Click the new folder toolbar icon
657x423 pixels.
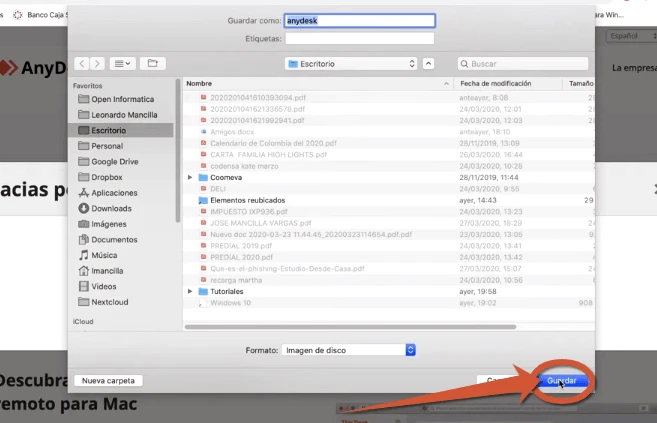[x=152, y=63]
